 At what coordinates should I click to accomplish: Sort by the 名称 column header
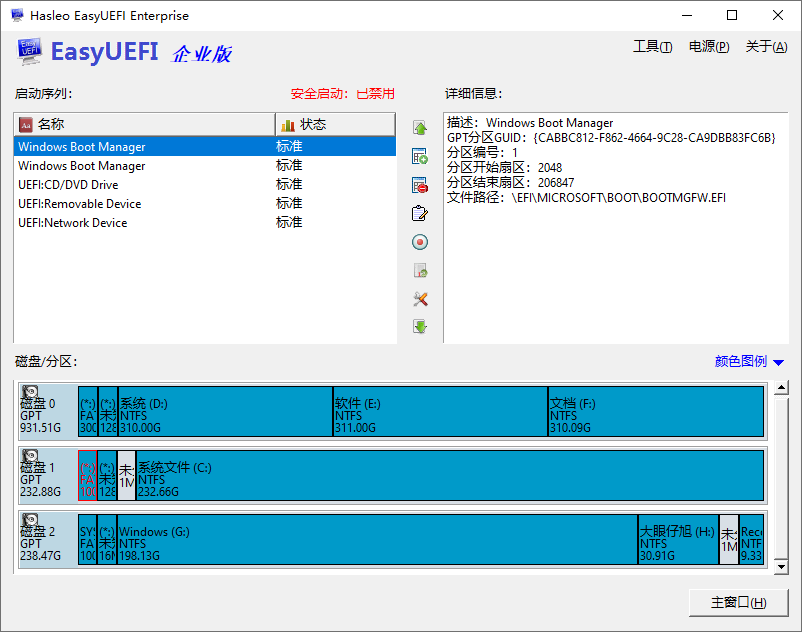(x=145, y=124)
